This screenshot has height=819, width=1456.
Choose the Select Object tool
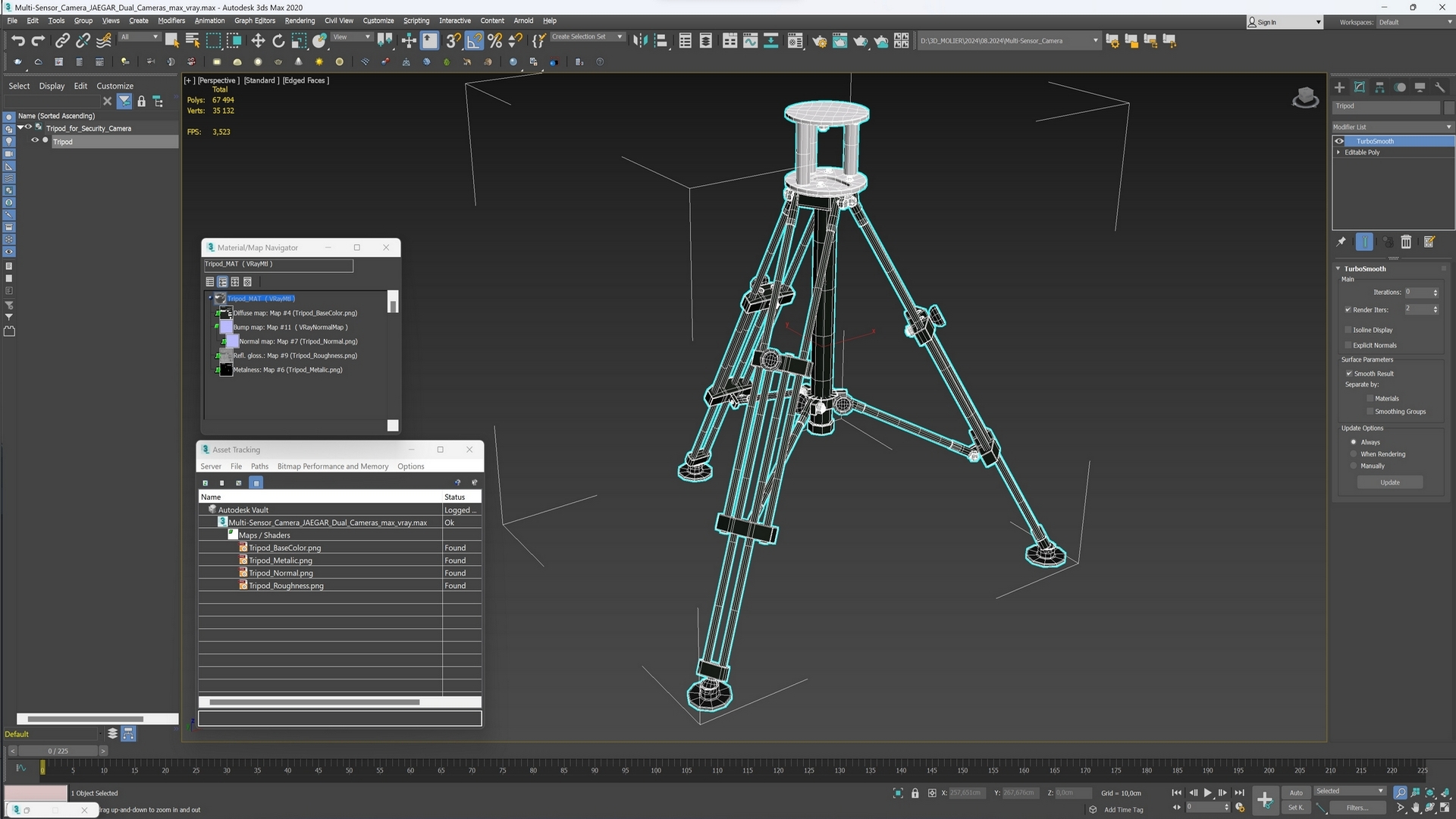(172, 41)
